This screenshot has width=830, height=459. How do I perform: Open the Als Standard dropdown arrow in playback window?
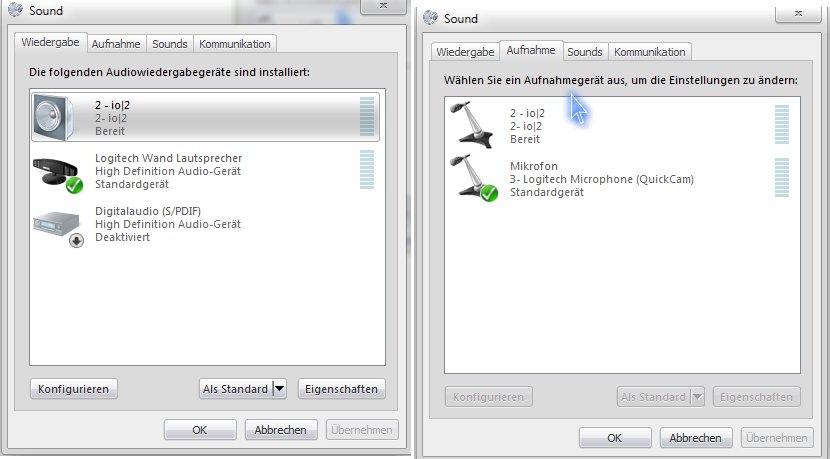[279, 389]
